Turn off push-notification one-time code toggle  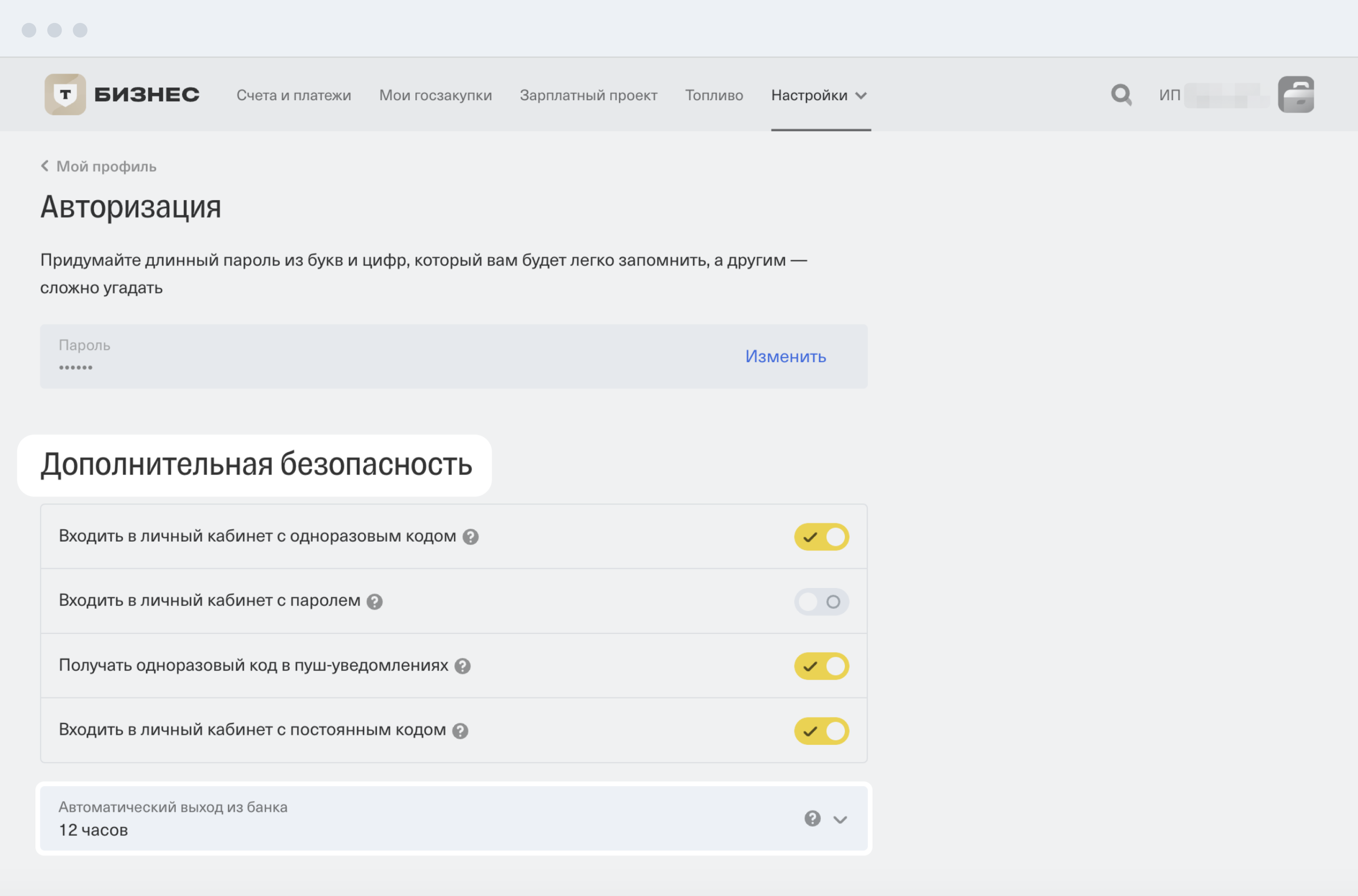pos(821,666)
